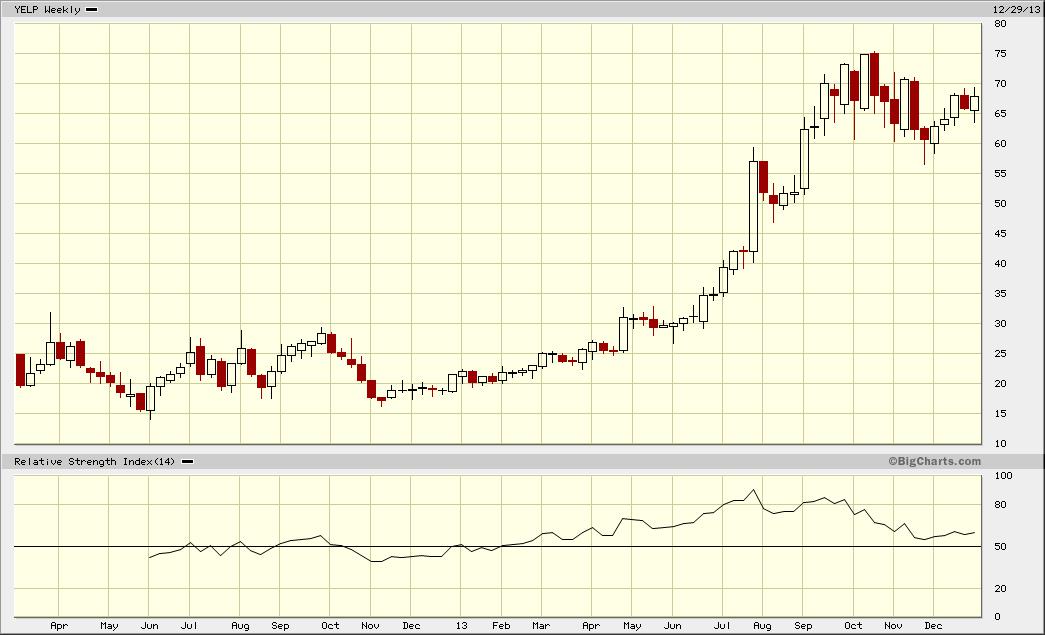Click the 20 label on the RSI axis

1000,588
